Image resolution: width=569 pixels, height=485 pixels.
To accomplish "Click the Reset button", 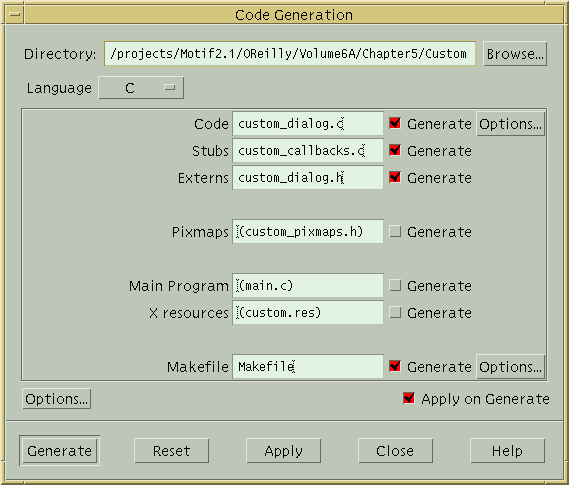I will tap(172, 451).
